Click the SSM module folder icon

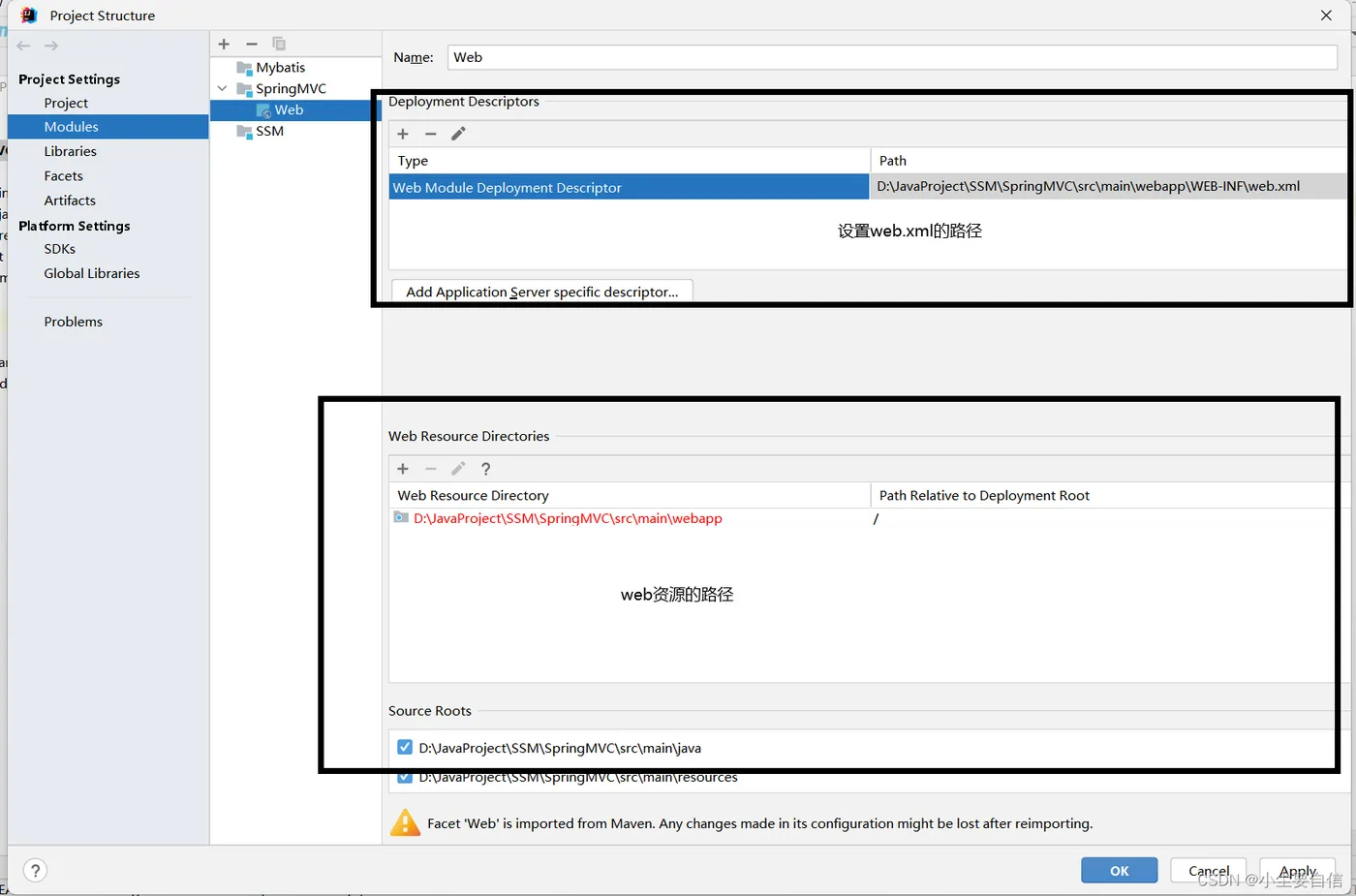click(244, 132)
